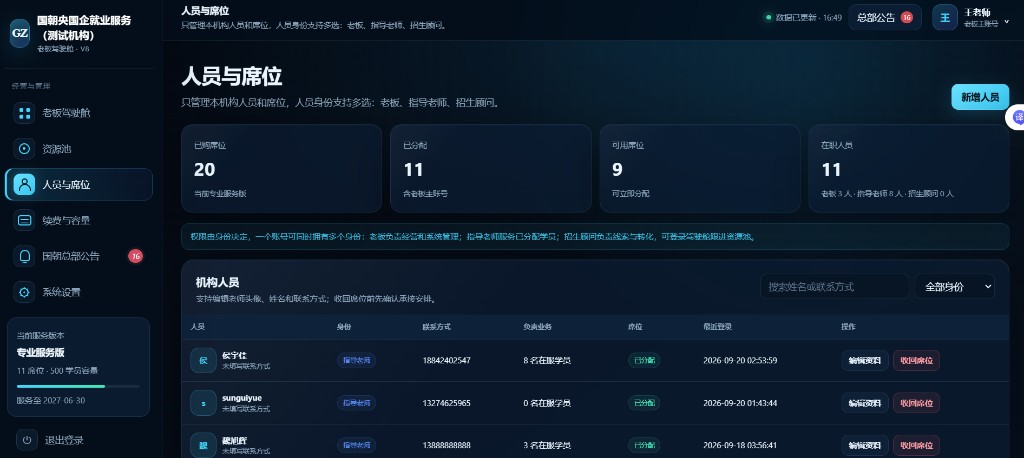This screenshot has width=1024, height=458.
Task: Click the 联系方式 column header
Action: [x=436, y=326]
